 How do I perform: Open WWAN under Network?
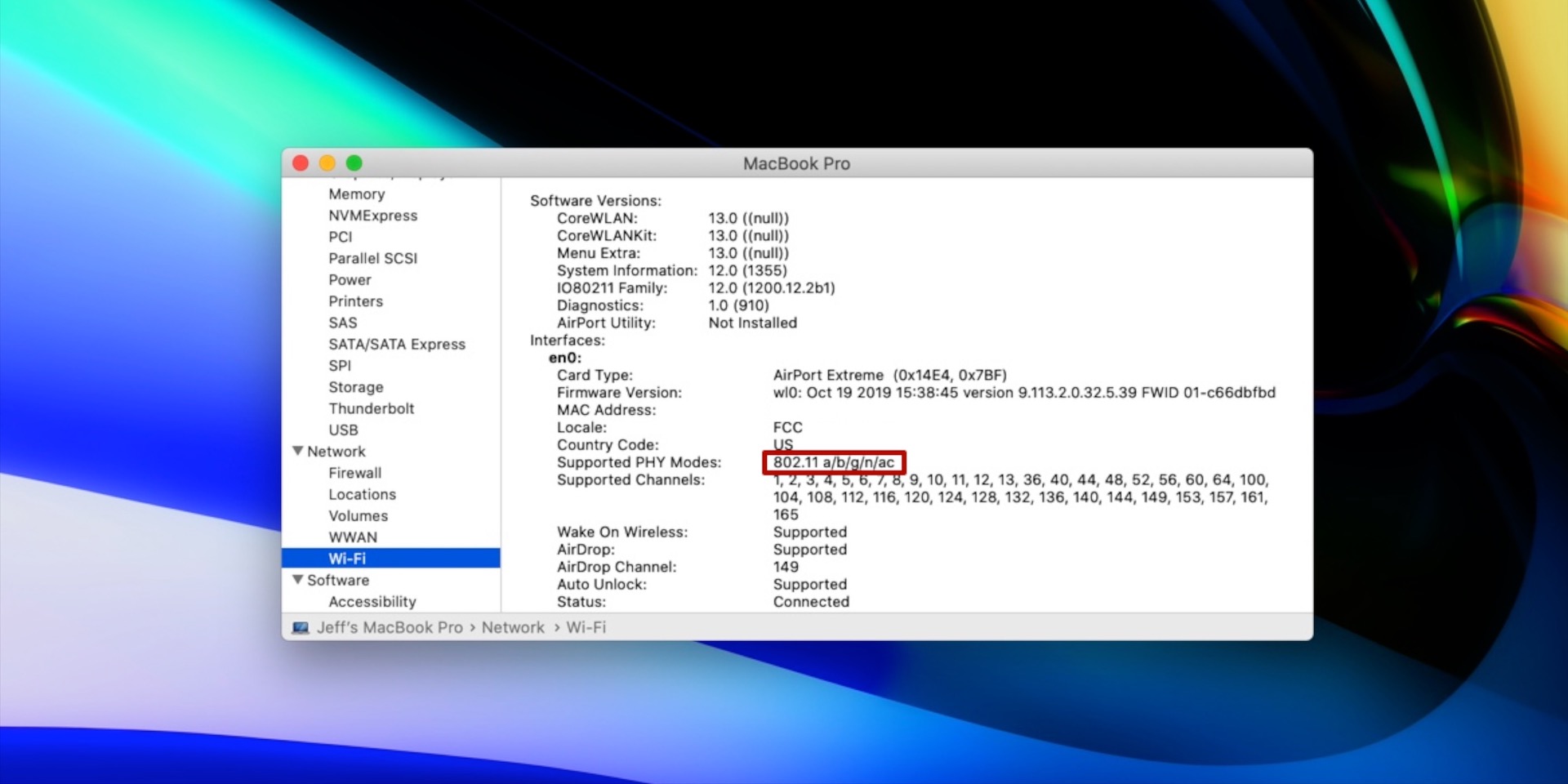click(x=353, y=537)
